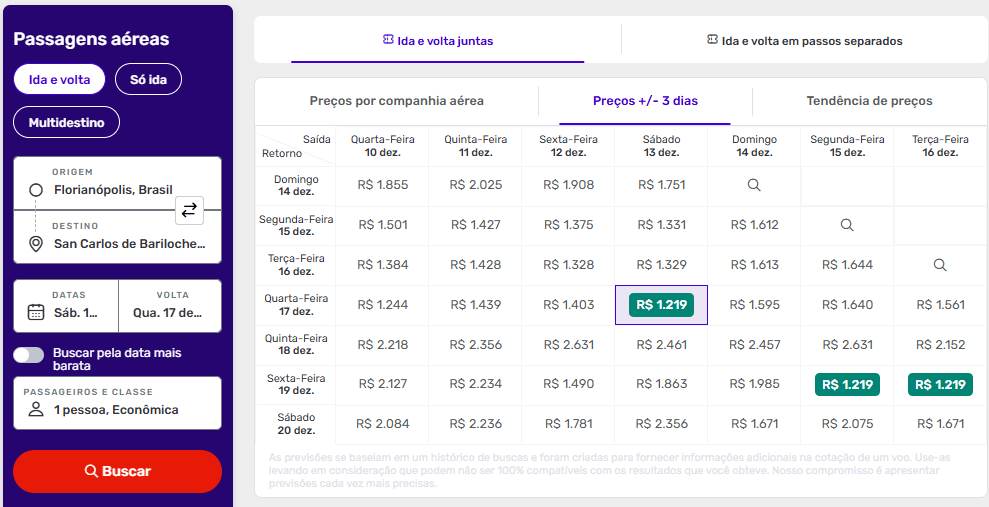
Task: Select highlighted R$ 1.219 fare for Sábado 13 dez.
Action: 661,305
